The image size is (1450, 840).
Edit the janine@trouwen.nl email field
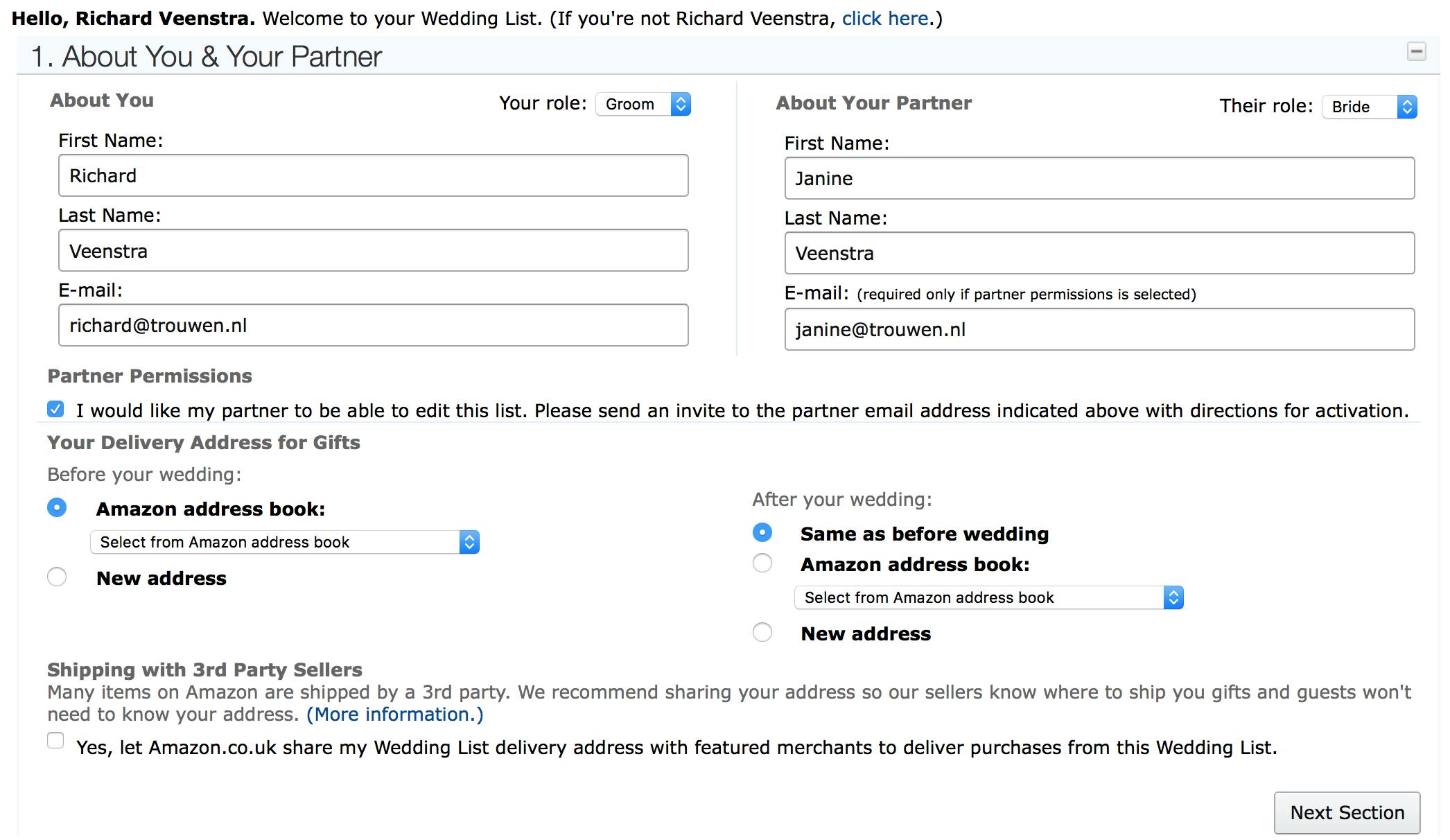(1099, 330)
